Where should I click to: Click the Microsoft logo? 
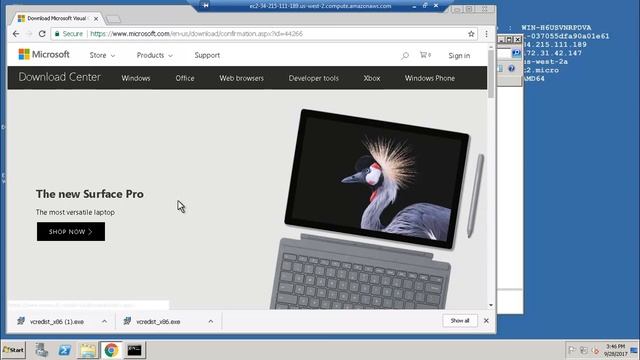(x=44, y=54)
